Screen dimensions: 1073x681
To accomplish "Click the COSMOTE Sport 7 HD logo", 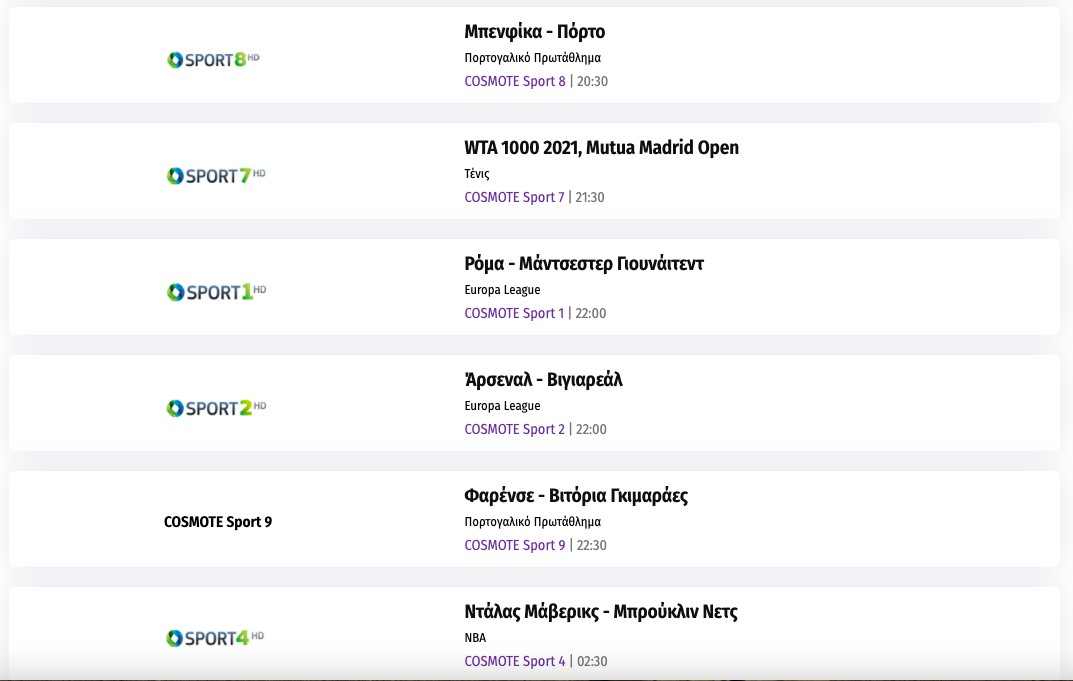I will 215,176.
